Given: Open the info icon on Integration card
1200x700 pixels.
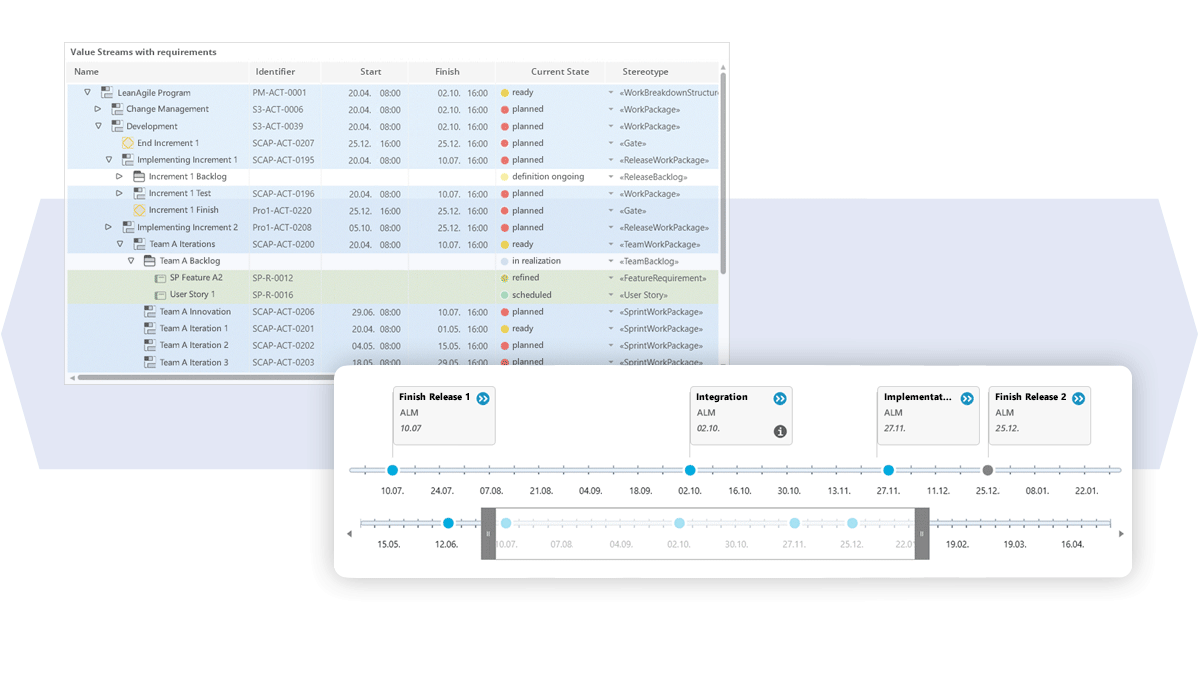Looking at the screenshot, I should click(x=780, y=432).
